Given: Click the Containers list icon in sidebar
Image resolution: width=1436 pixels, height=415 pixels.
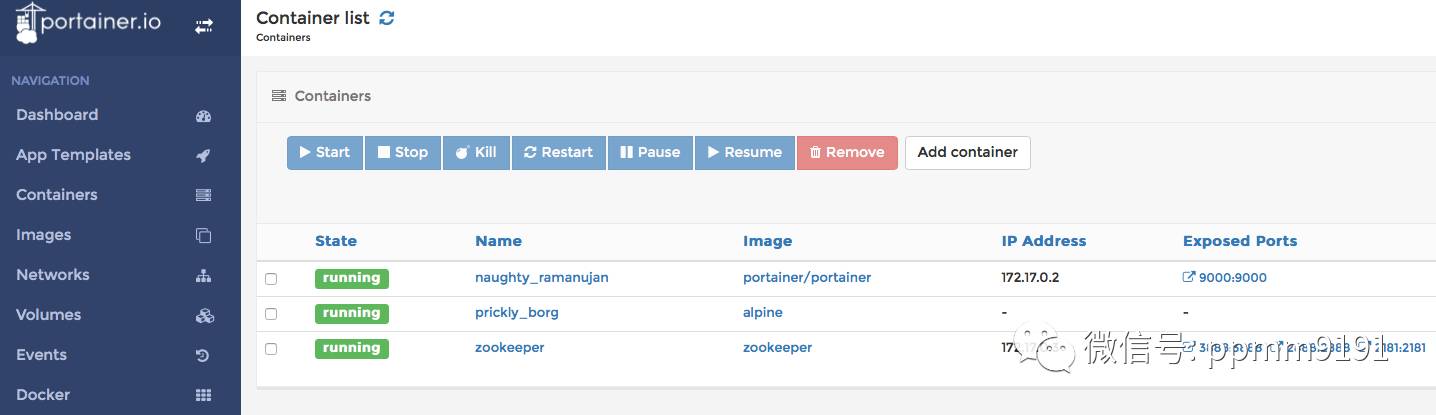Looking at the screenshot, I should 204,196.
